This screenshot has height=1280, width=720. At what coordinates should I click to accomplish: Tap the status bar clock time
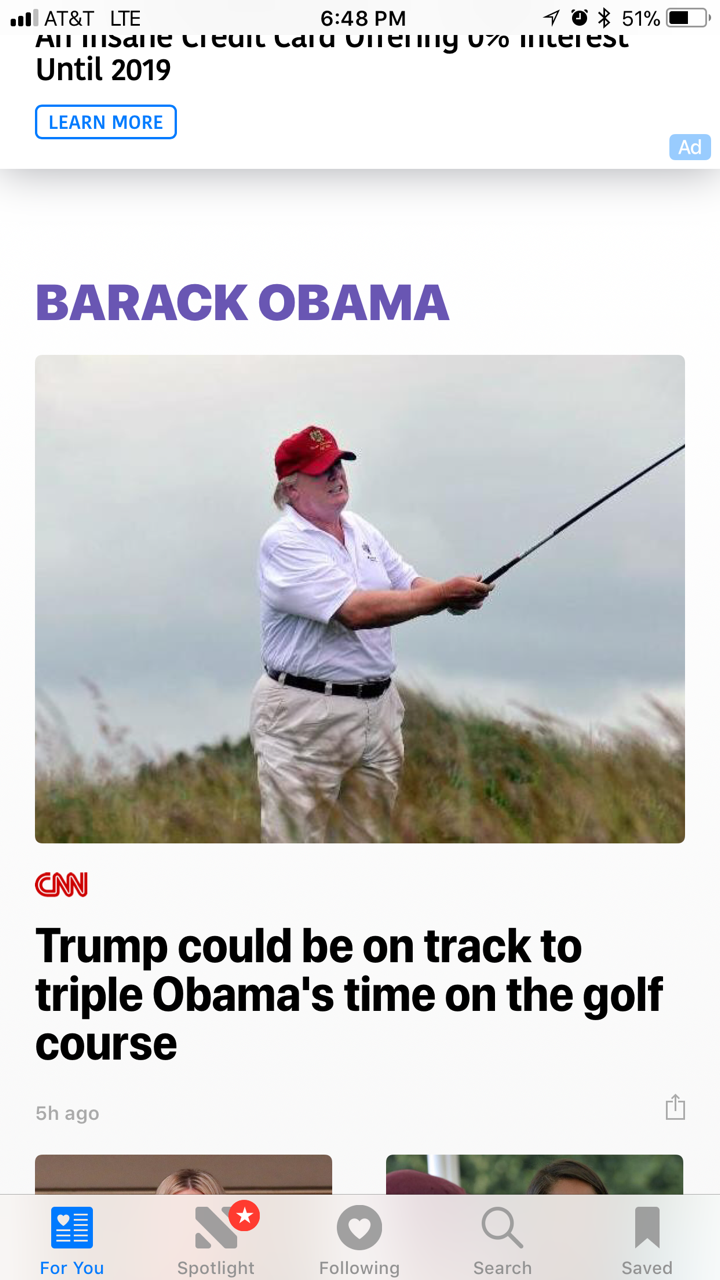(363, 18)
